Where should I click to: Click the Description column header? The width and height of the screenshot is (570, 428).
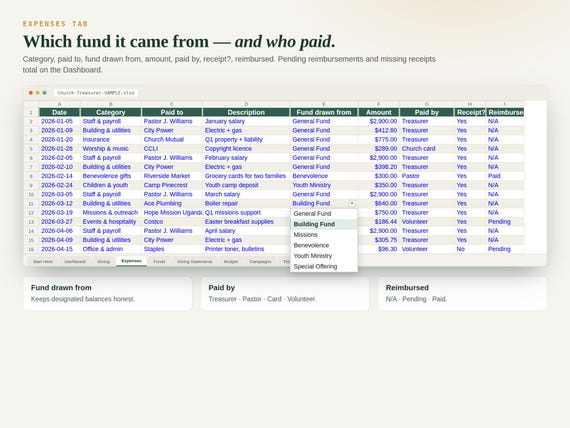[246, 112]
